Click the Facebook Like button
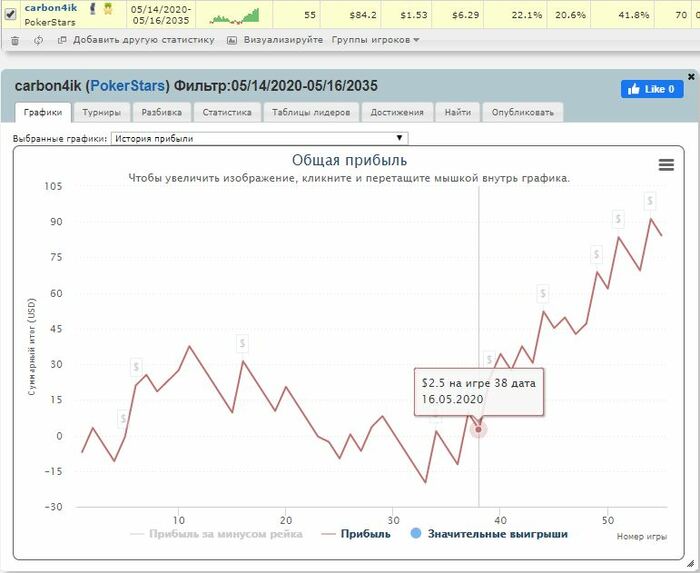This screenshot has width=700, height=573. point(652,89)
